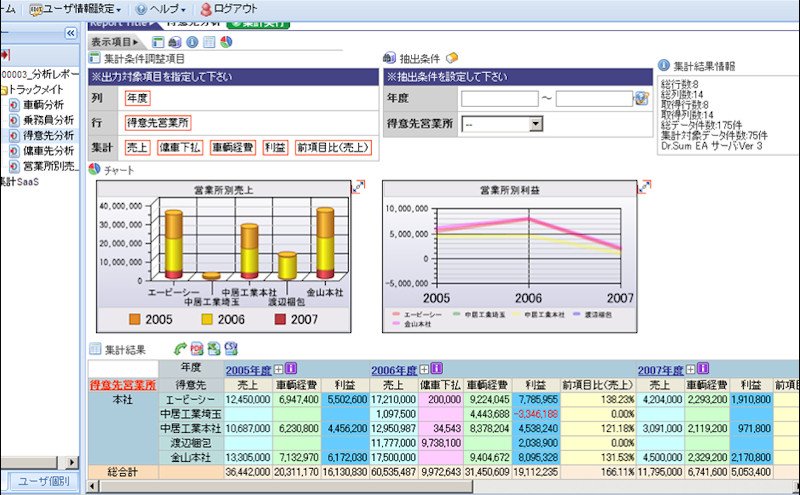The image size is (800, 495).
Task: Click the red 得意先営業所 table header link
Action: tap(123, 385)
